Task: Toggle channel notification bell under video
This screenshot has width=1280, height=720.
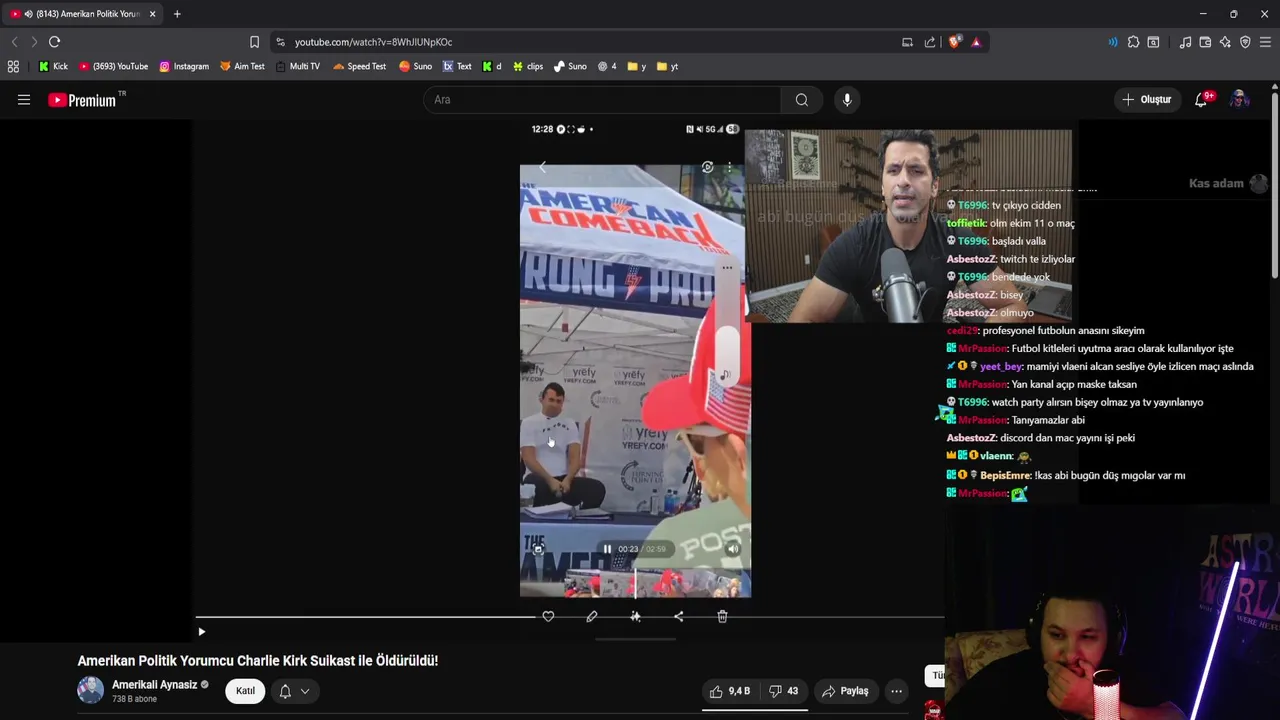Action: coord(285,691)
